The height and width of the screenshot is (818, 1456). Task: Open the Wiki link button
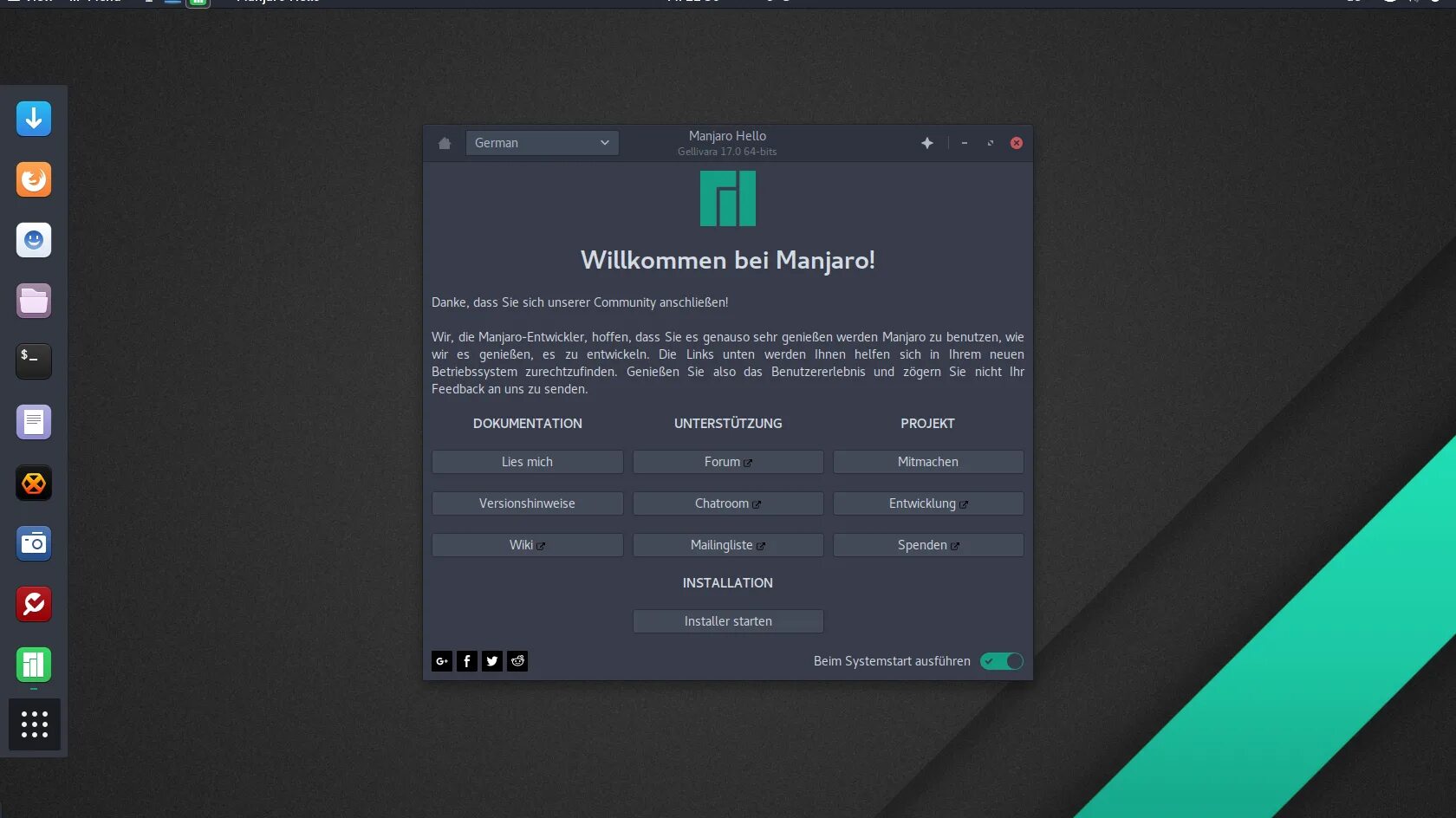coord(528,545)
